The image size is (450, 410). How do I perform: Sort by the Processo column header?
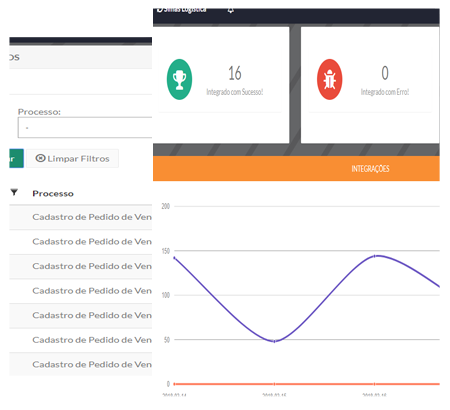click(53, 193)
